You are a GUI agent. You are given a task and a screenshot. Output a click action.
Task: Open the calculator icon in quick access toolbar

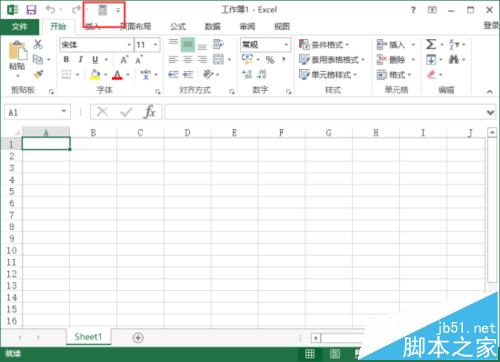tap(102, 10)
